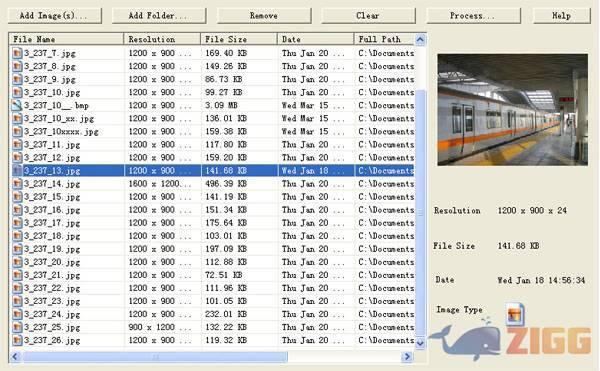Image resolution: width=600 pixels, height=371 pixels.
Task: Click the file icon of 3_237_26.jpg
Action: click(17, 340)
